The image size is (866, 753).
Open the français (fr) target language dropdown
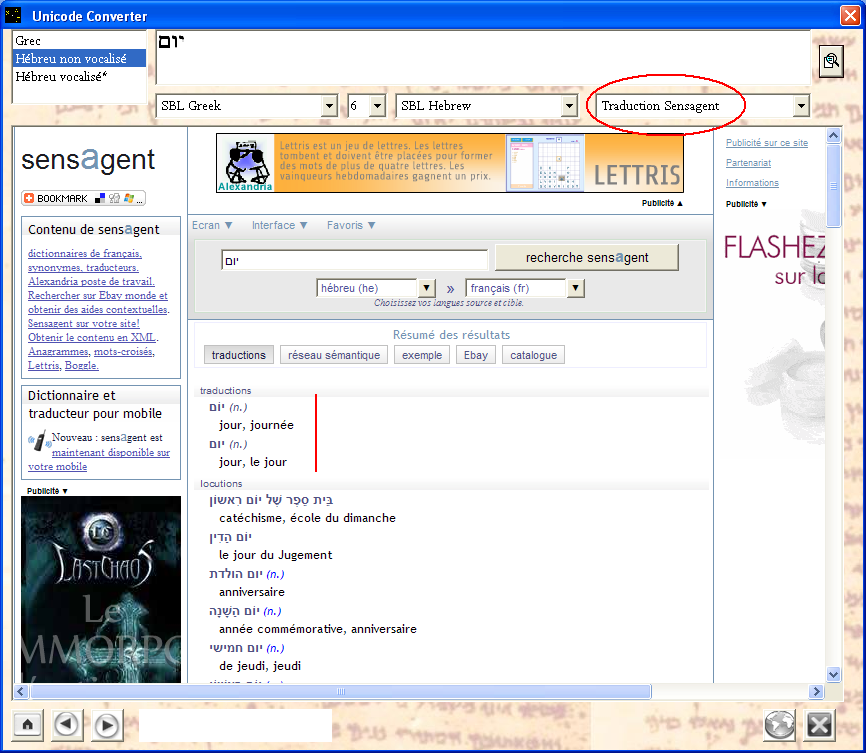[x=575, y=288]
